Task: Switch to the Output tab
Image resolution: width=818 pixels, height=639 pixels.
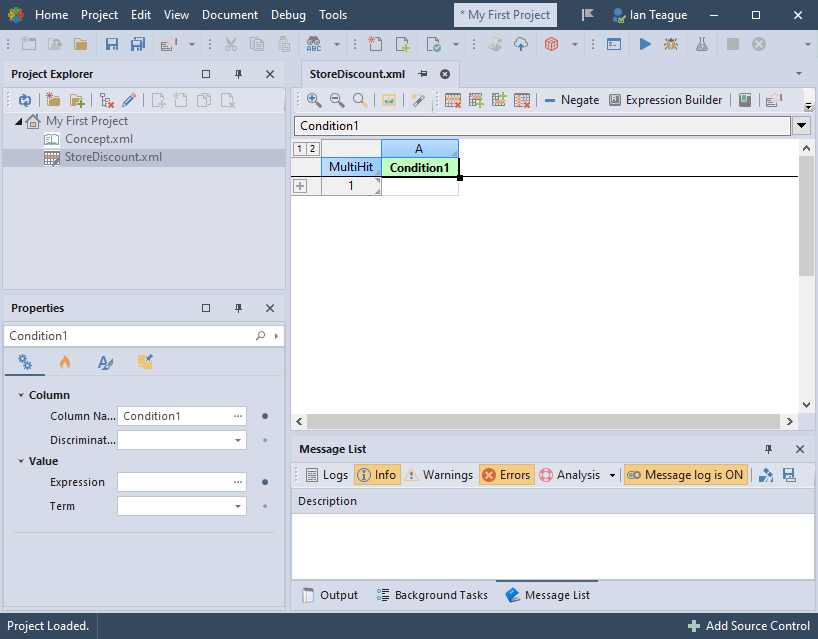Action: tap(330, 595)
